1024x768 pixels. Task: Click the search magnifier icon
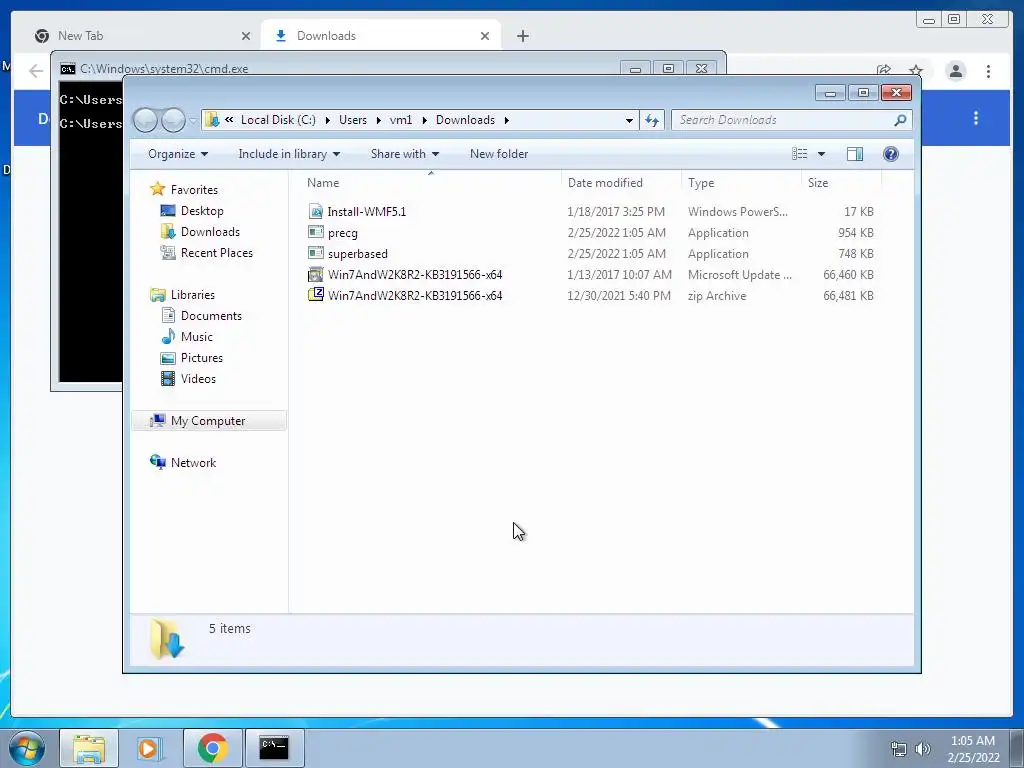[x=900, y=120]
